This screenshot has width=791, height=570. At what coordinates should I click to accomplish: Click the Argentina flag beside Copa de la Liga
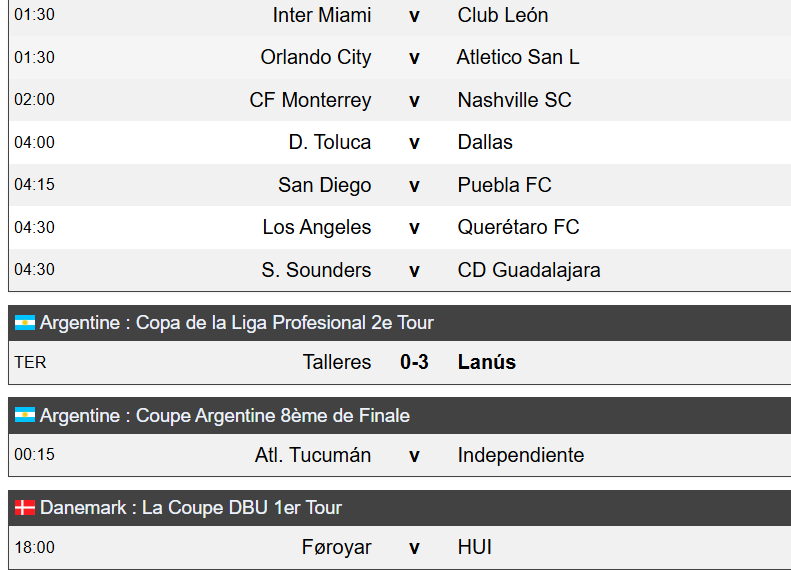click(25, 323)
